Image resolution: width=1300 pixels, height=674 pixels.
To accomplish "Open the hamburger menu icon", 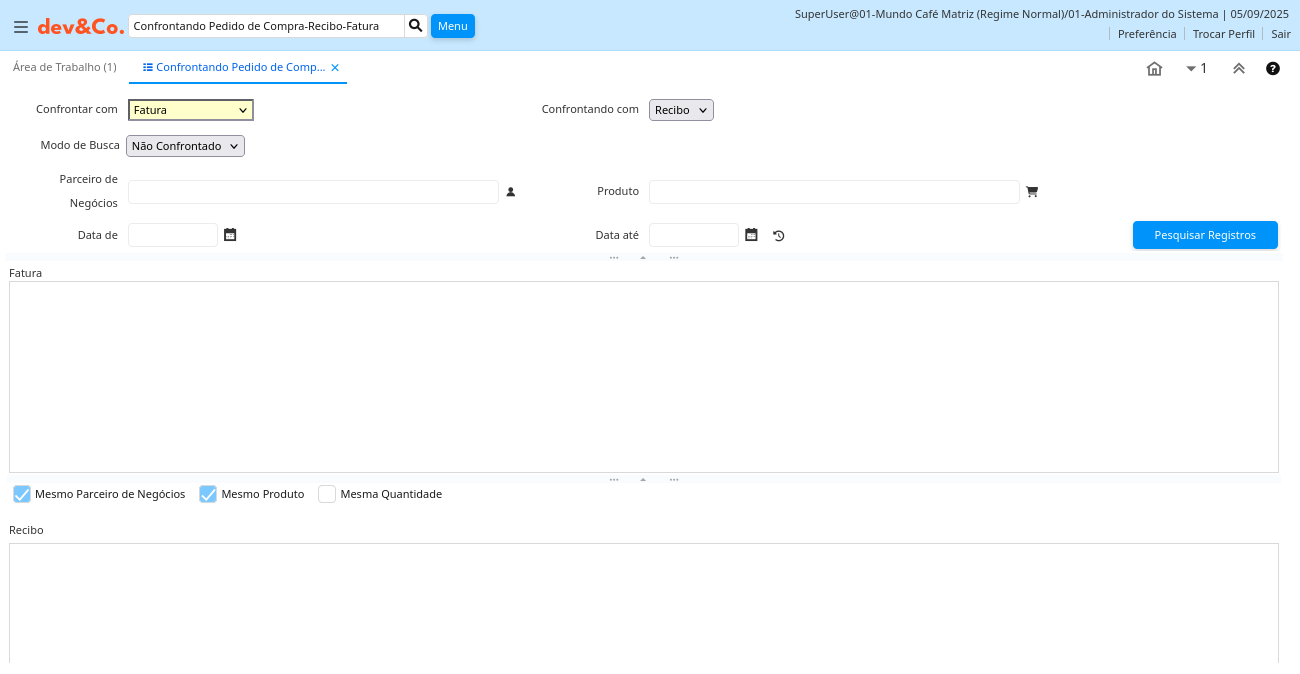I will tap(20, 27).
